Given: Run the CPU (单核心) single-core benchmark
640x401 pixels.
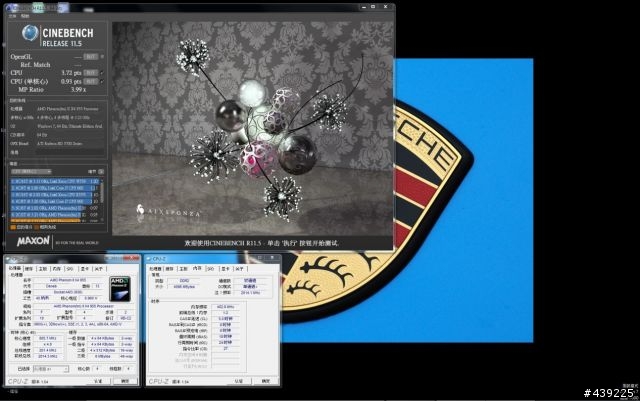Looking at the screenshot, I should 91,81.
